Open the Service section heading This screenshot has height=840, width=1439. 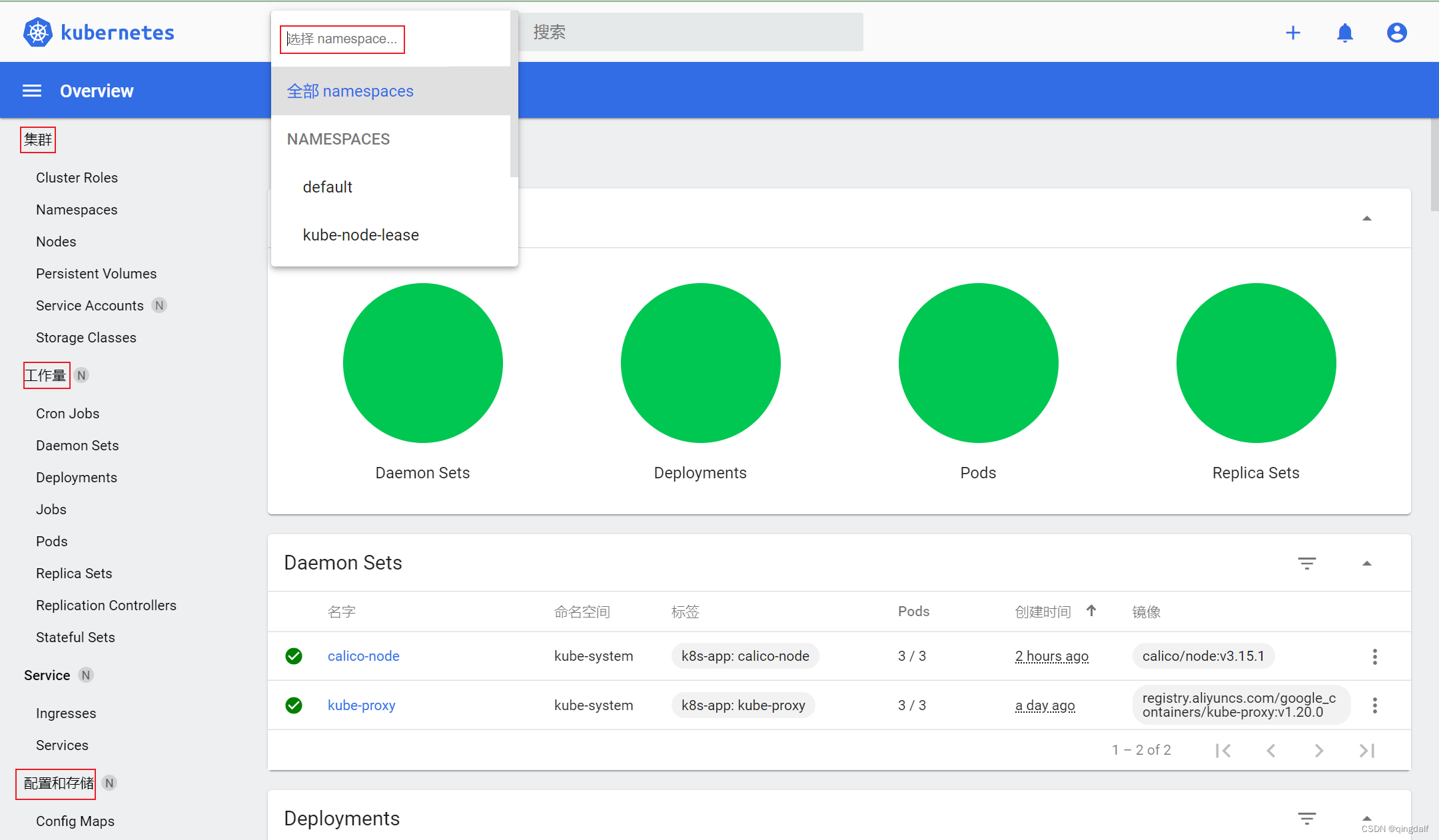pos(47,675)
